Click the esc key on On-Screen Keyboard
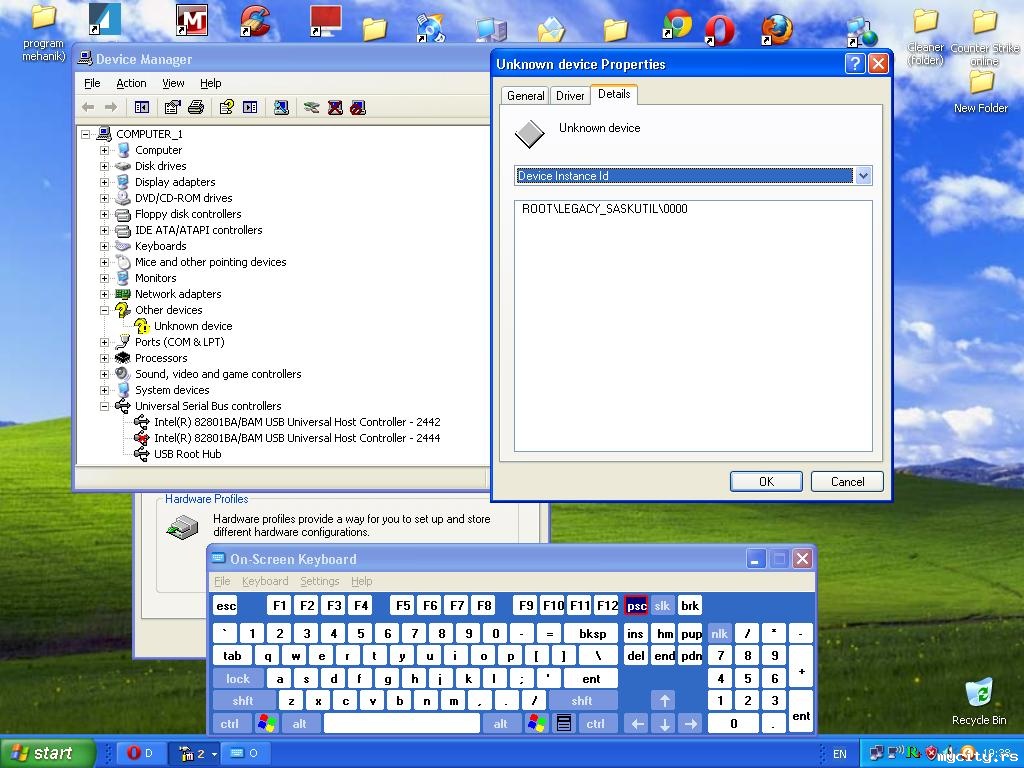The image size is (1024, 768). click(x=226, y=605)
